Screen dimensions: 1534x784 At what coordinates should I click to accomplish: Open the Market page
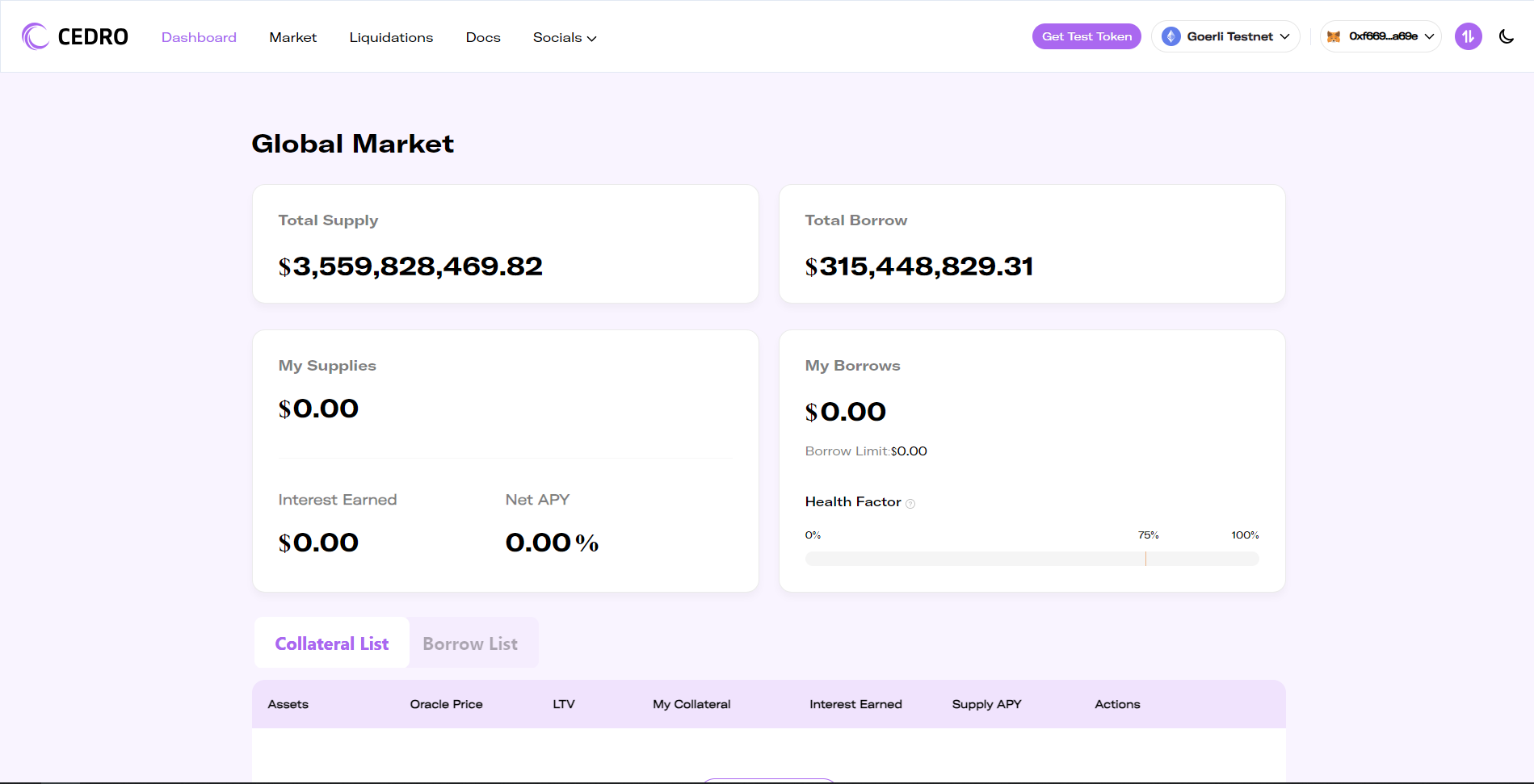[292, 38]
